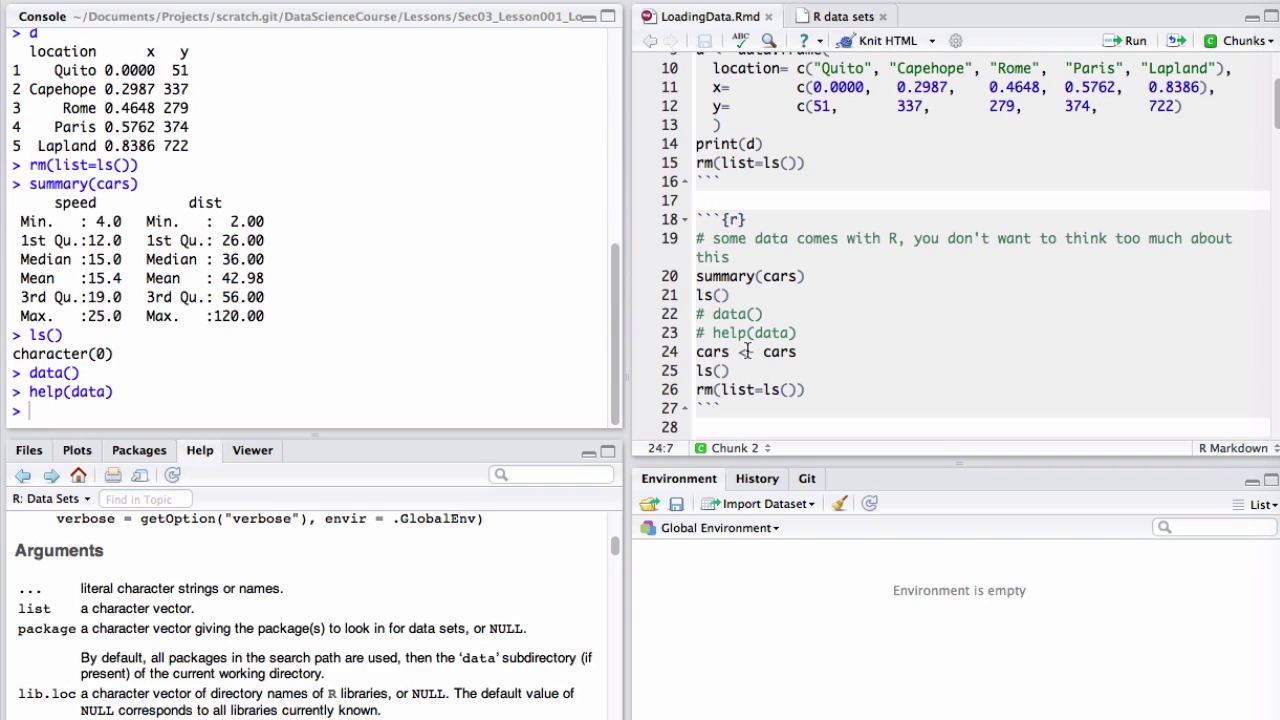Open Import Dataset dropdown
1280x720 pixels.
coord(758,504)
